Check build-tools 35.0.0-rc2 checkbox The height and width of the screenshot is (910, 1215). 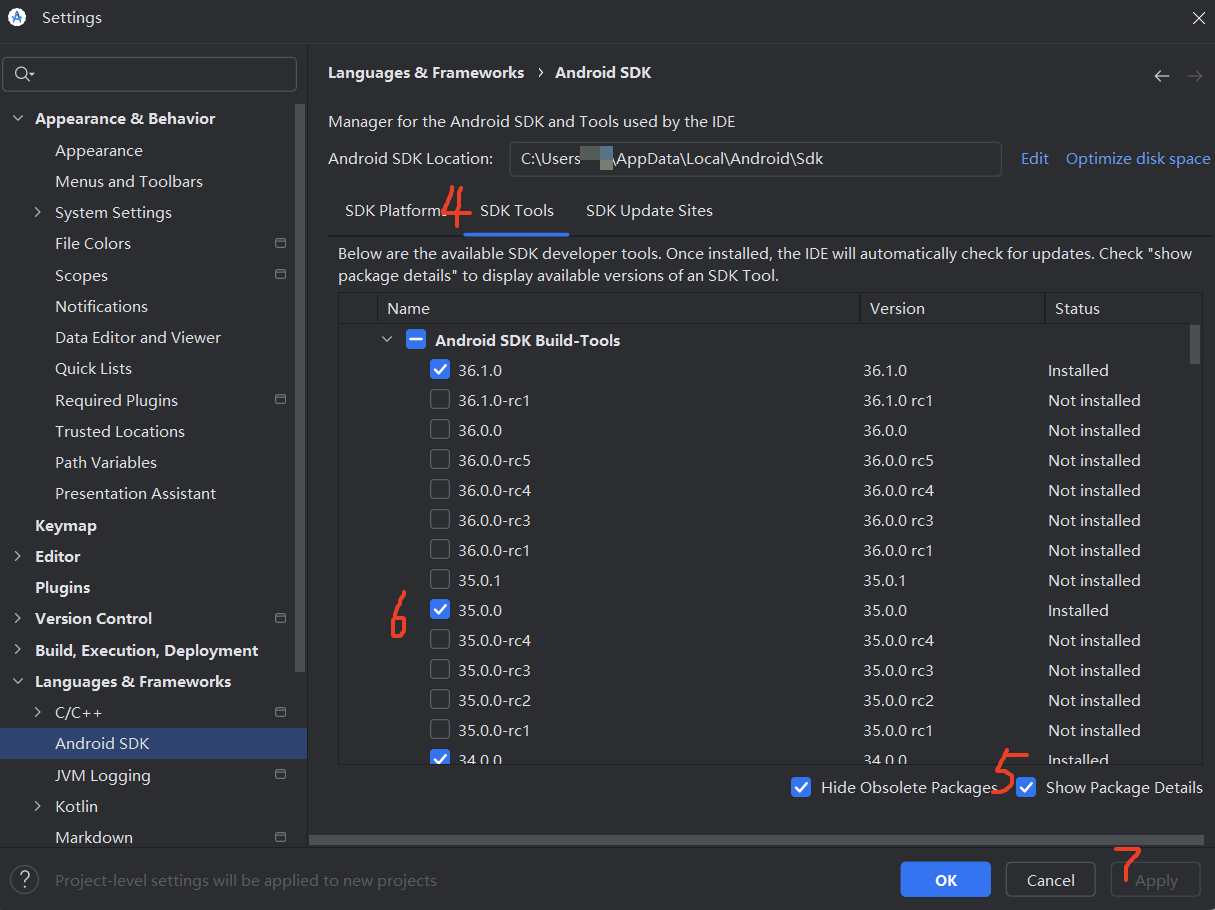(440, 700)
